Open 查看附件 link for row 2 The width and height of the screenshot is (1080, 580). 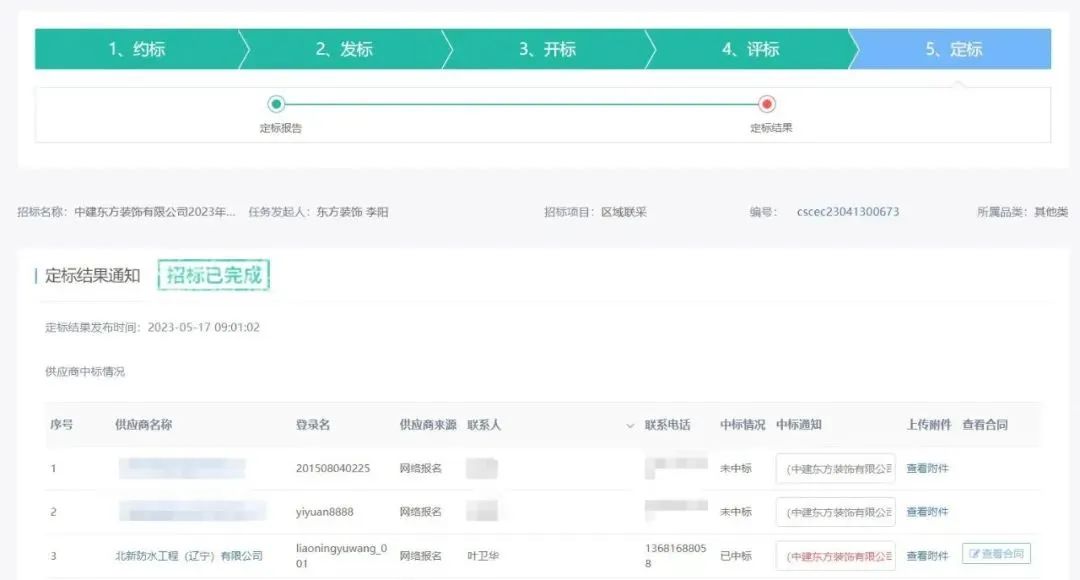(x=927, y=511)
